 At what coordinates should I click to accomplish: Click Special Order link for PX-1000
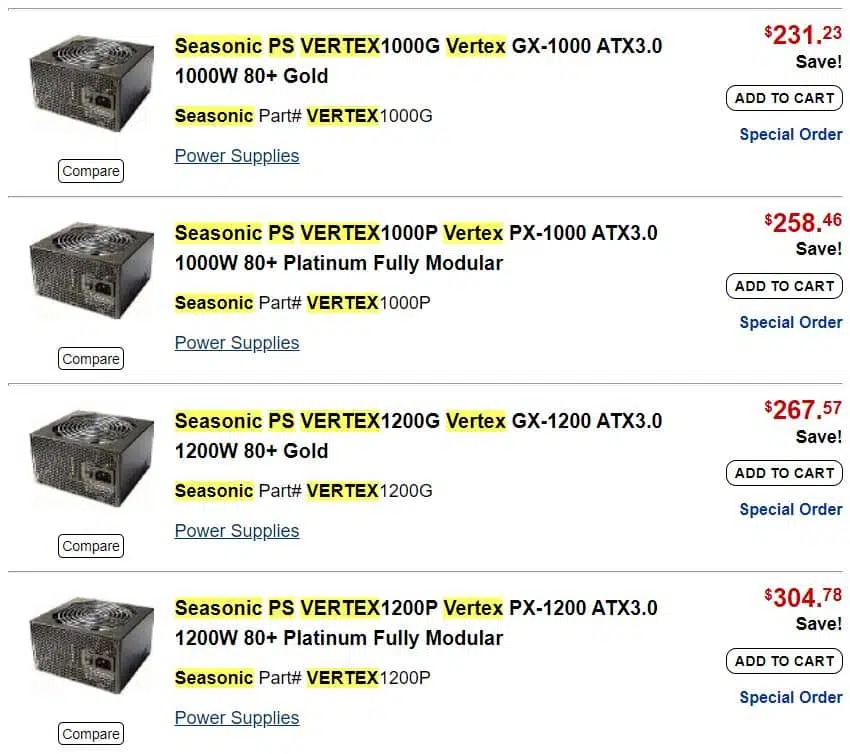pyautogui.click(x=791, y=322)
